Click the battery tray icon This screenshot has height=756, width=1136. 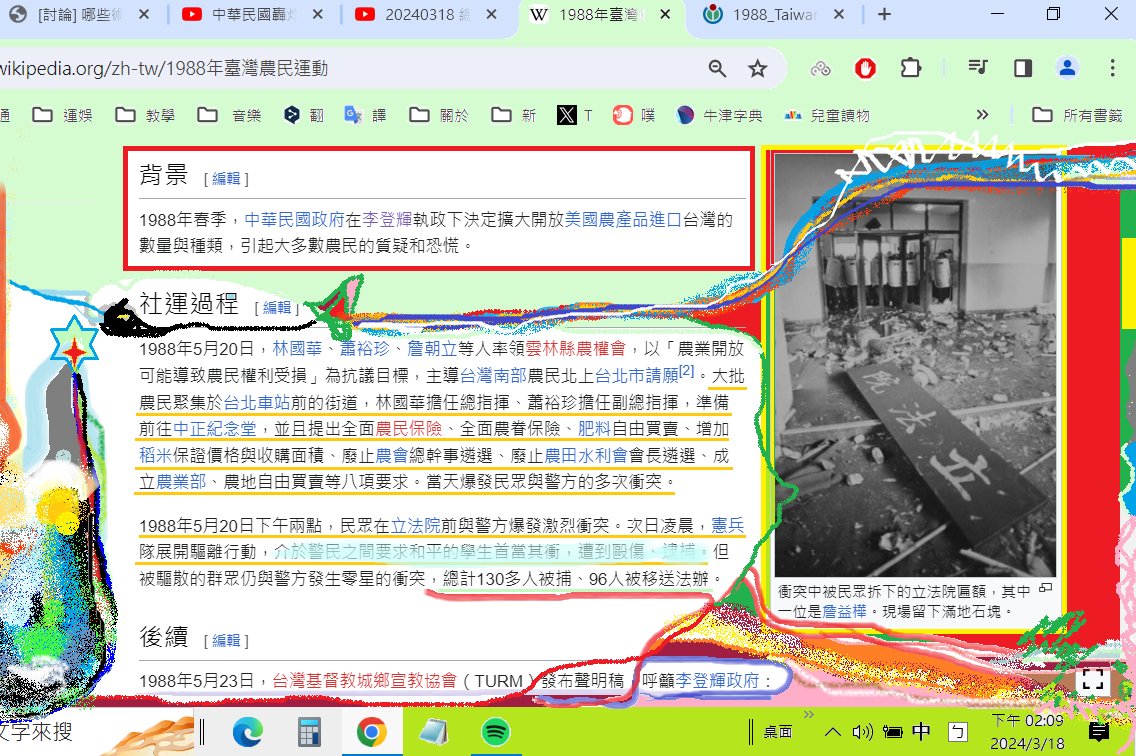(893, 732)
